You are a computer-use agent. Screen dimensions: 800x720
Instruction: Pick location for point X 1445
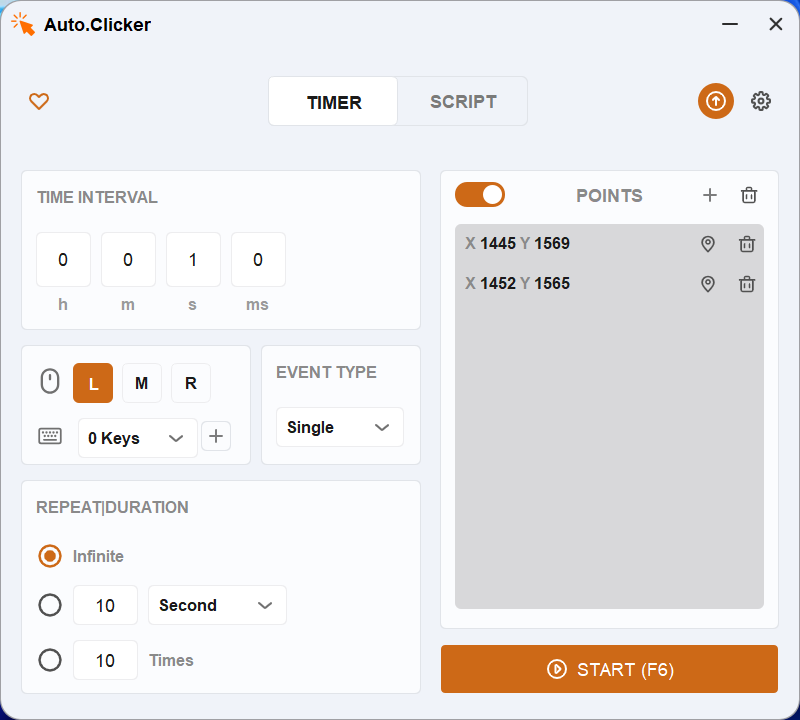[708, 244]
